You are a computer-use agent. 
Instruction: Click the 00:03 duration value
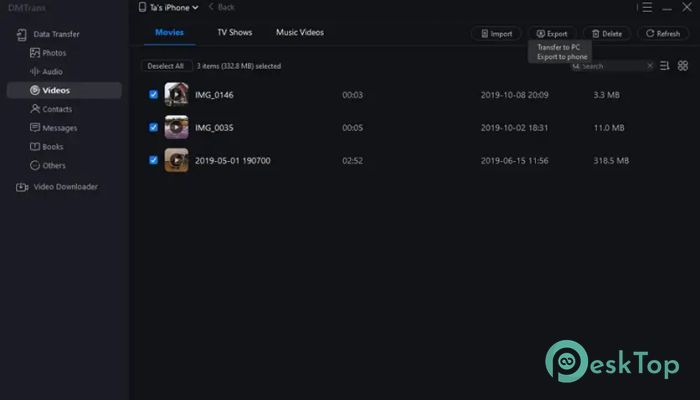point(352,95)
